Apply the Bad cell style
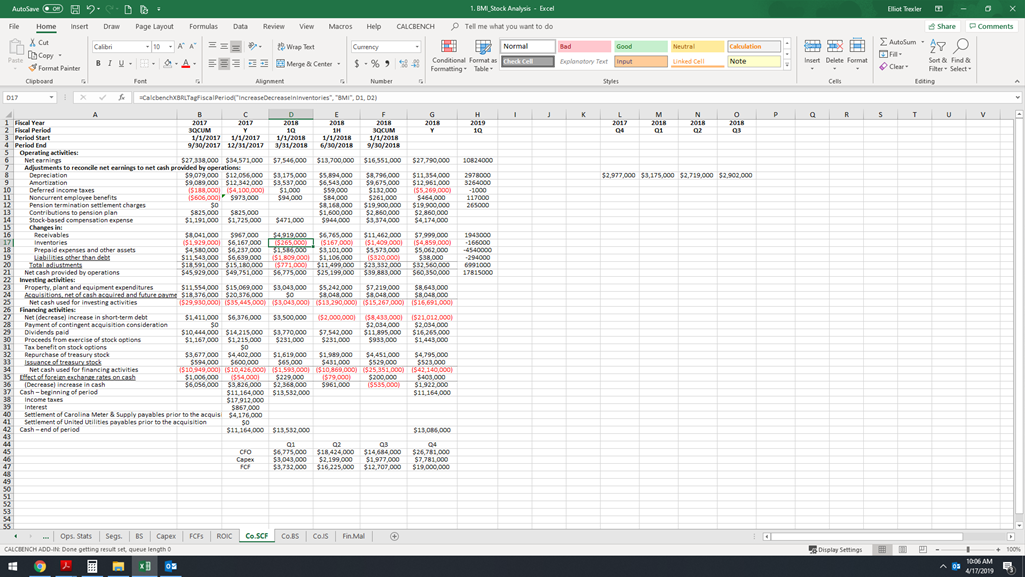Viewport: 1025px width, 577px height. [x=584, y=46]
